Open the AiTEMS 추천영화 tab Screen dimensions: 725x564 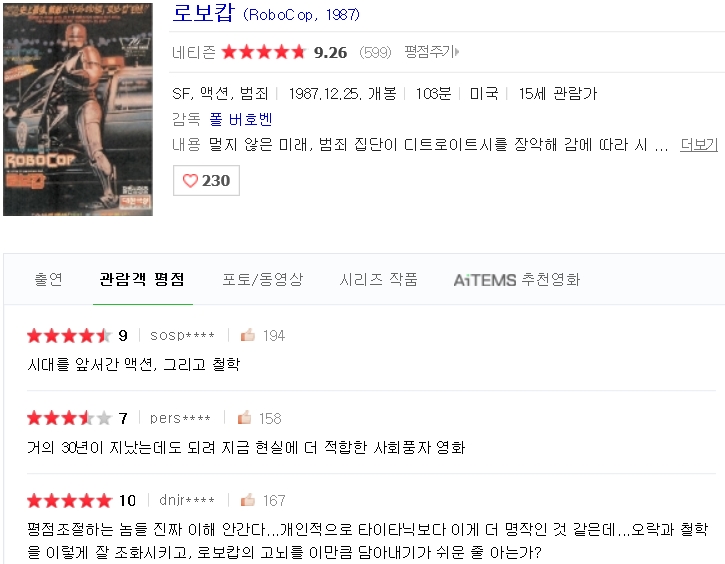click(517, 279)
